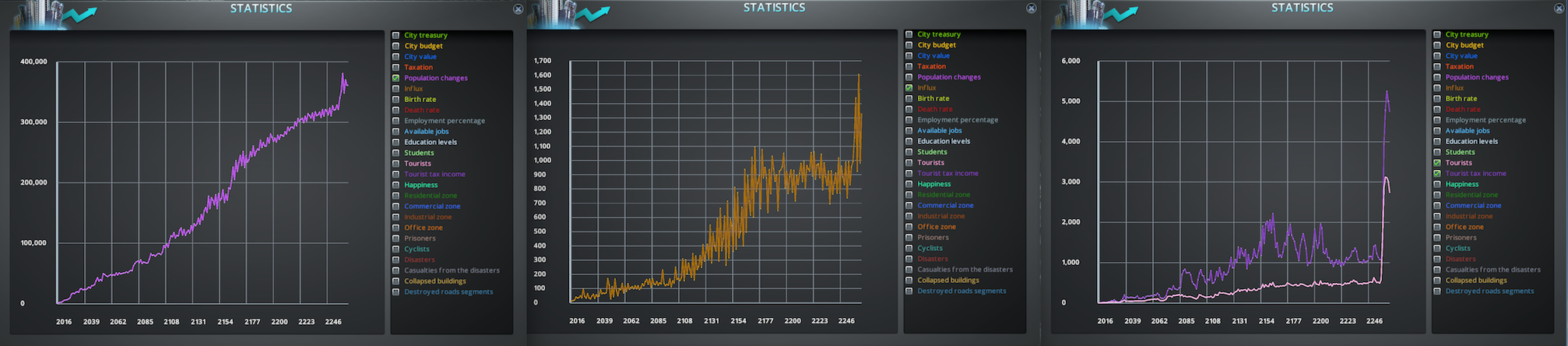Close the rightmost Statistics panel
The image size is (1568, 346).
[1559, 9]
